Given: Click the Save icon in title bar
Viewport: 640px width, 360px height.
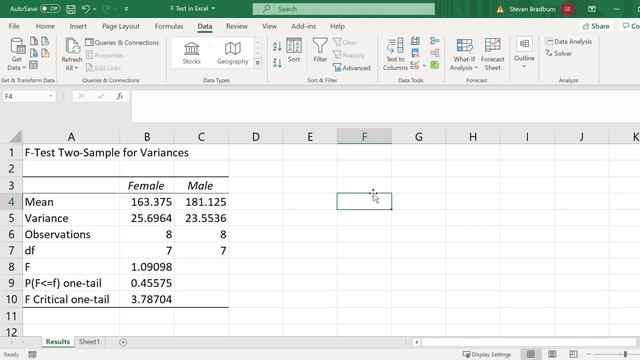Looking at the screenshot, I should pyautogui.click(x=71, y=9).
